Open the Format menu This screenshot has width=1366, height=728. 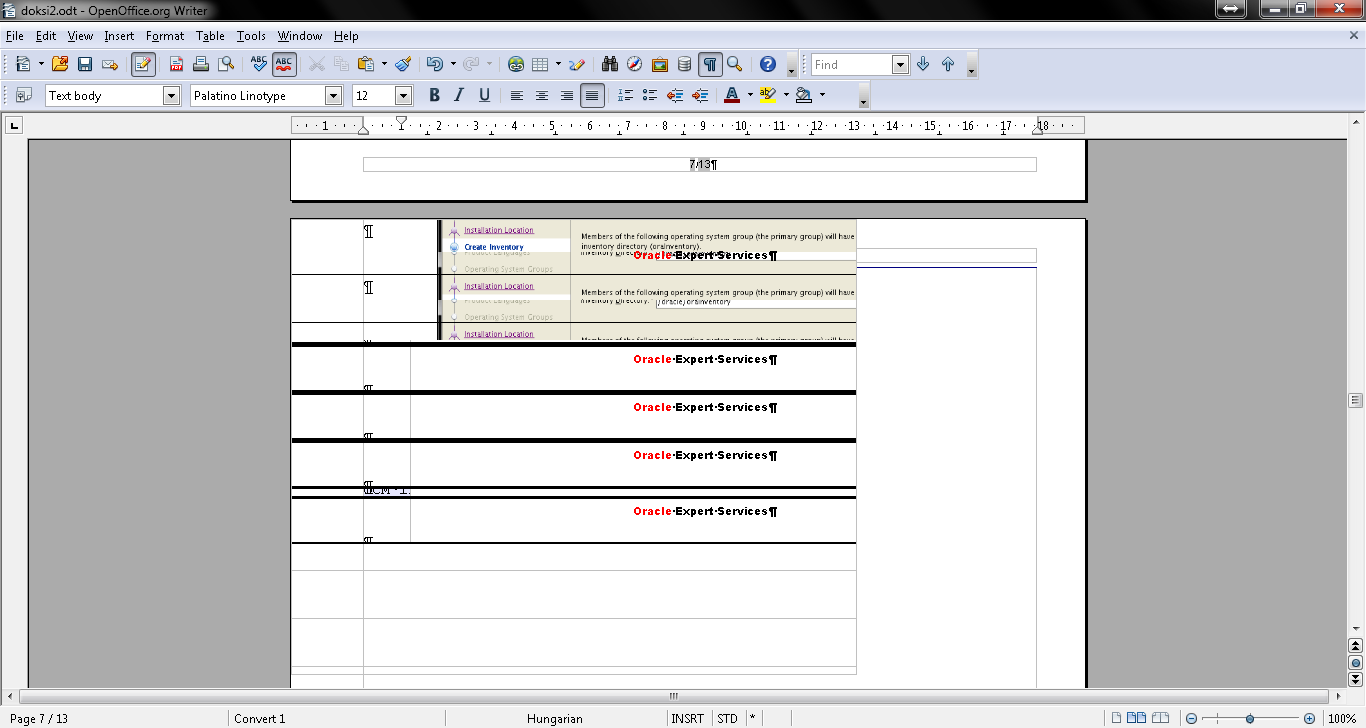pyautogui.click(x=165, y=36)
